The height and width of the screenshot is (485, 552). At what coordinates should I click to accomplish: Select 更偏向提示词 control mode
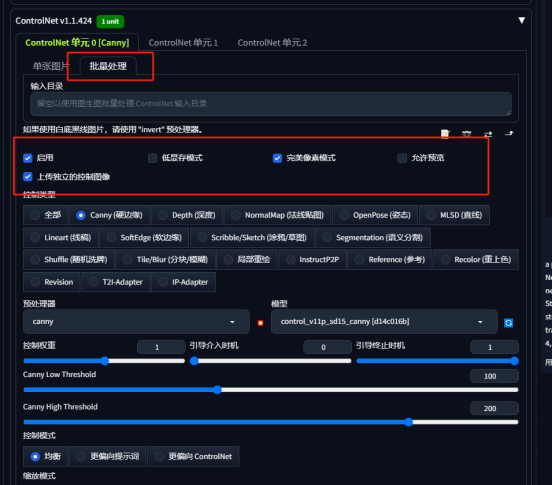pyautogui.click(x=108, y=456)
